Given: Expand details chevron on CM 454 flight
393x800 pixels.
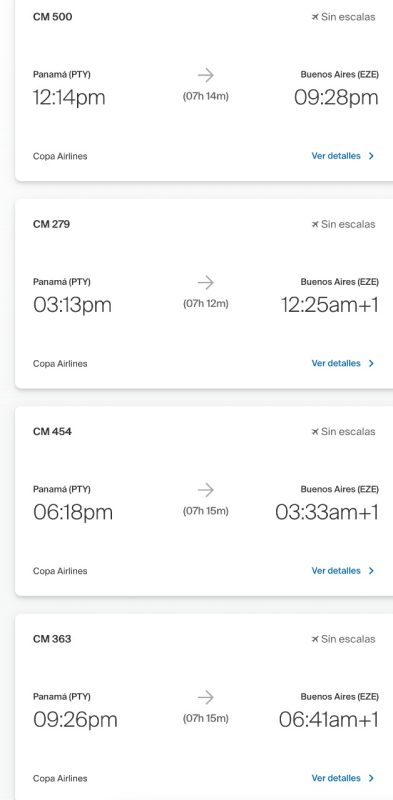Looking at the screenshot, I should (x=371, y=571).
